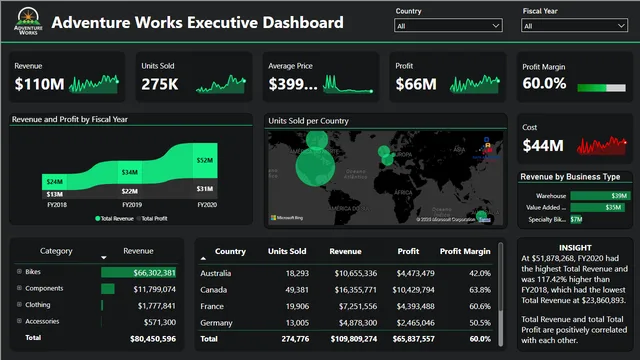Click the Value Added $35M bar
The width and height of the screenshot is (640, 360).
point(598,207)
